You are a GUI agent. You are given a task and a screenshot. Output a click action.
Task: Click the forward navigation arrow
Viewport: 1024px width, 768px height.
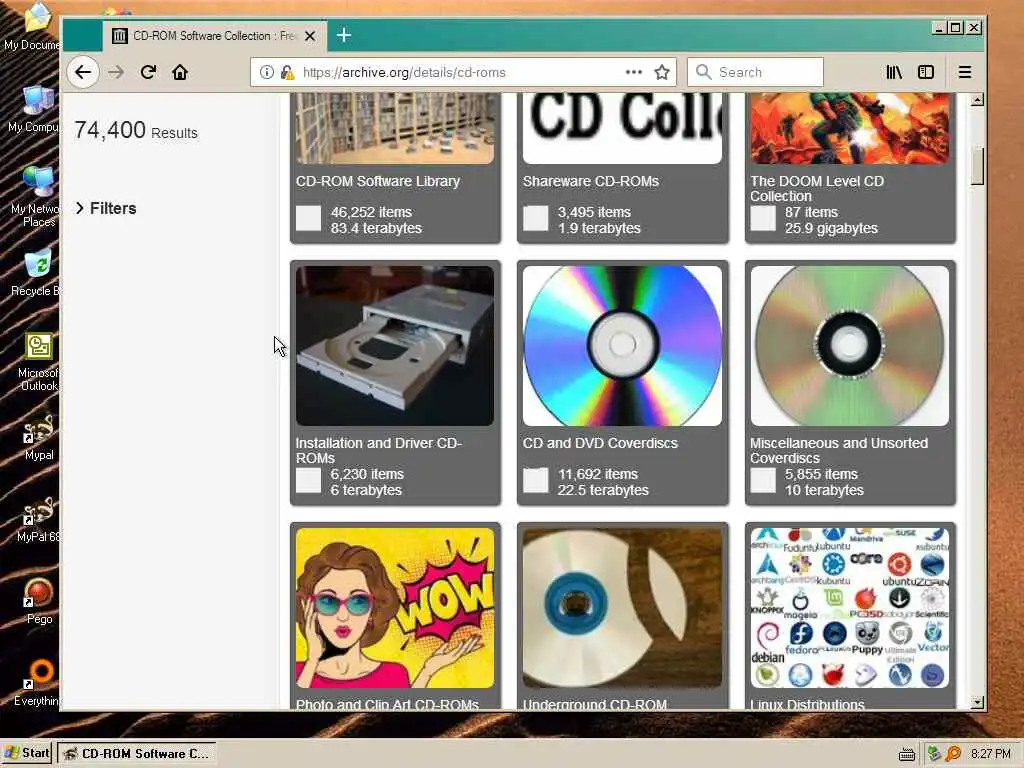pyautogui.click(x=116, y=72)
